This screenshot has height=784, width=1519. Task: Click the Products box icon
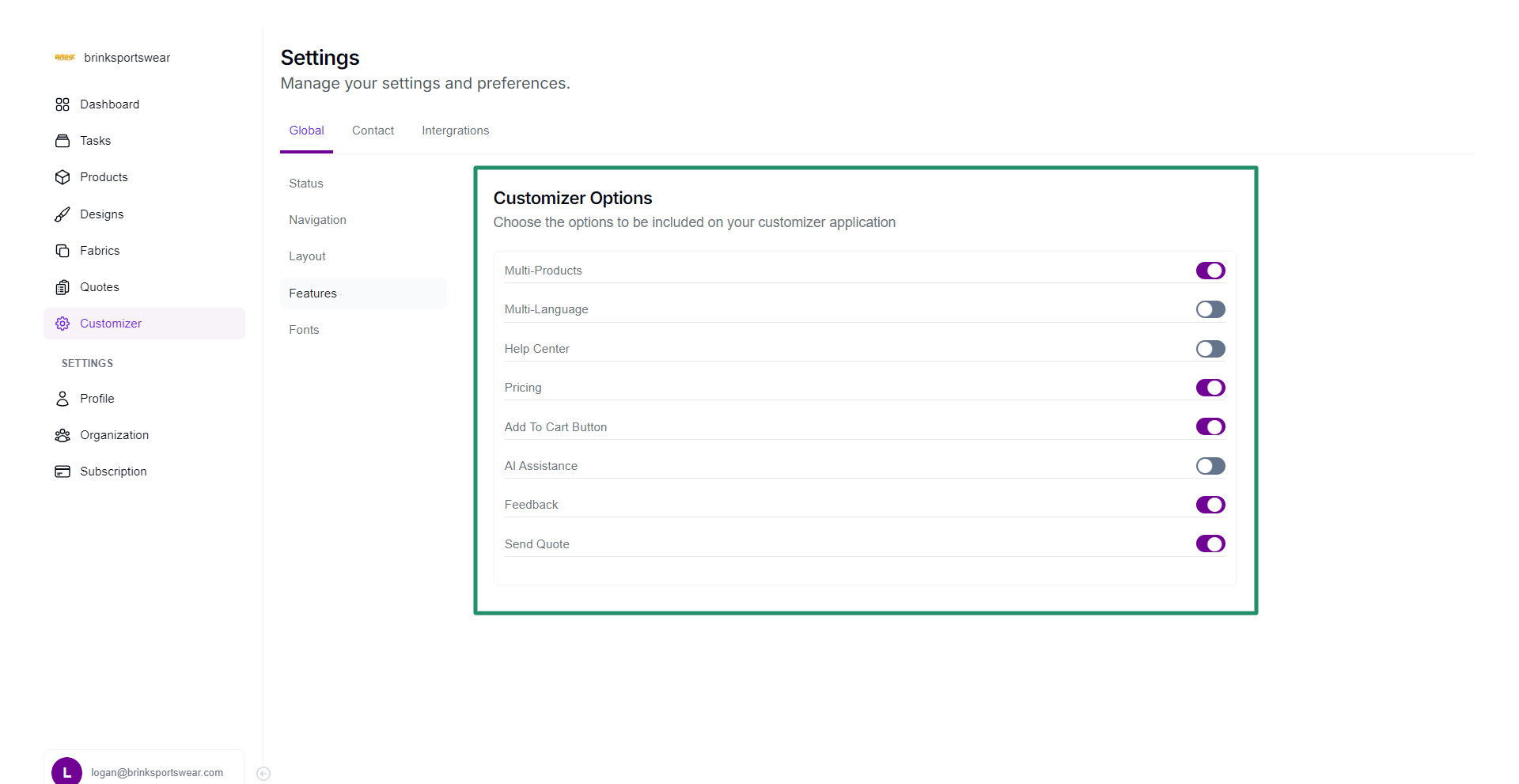[63, 177]
